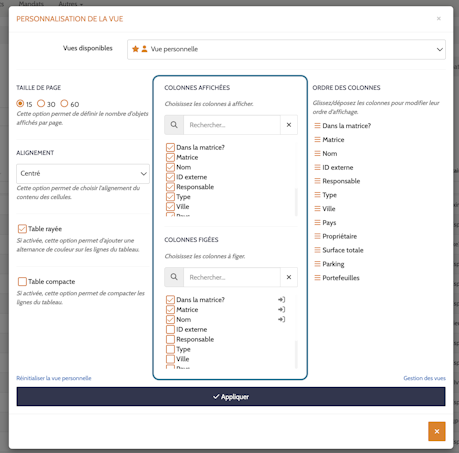The height and width of the screenshot is (453, 459).
Task: Click the drag handle icon beside Portefeuilles
Action: click(317, 278)
